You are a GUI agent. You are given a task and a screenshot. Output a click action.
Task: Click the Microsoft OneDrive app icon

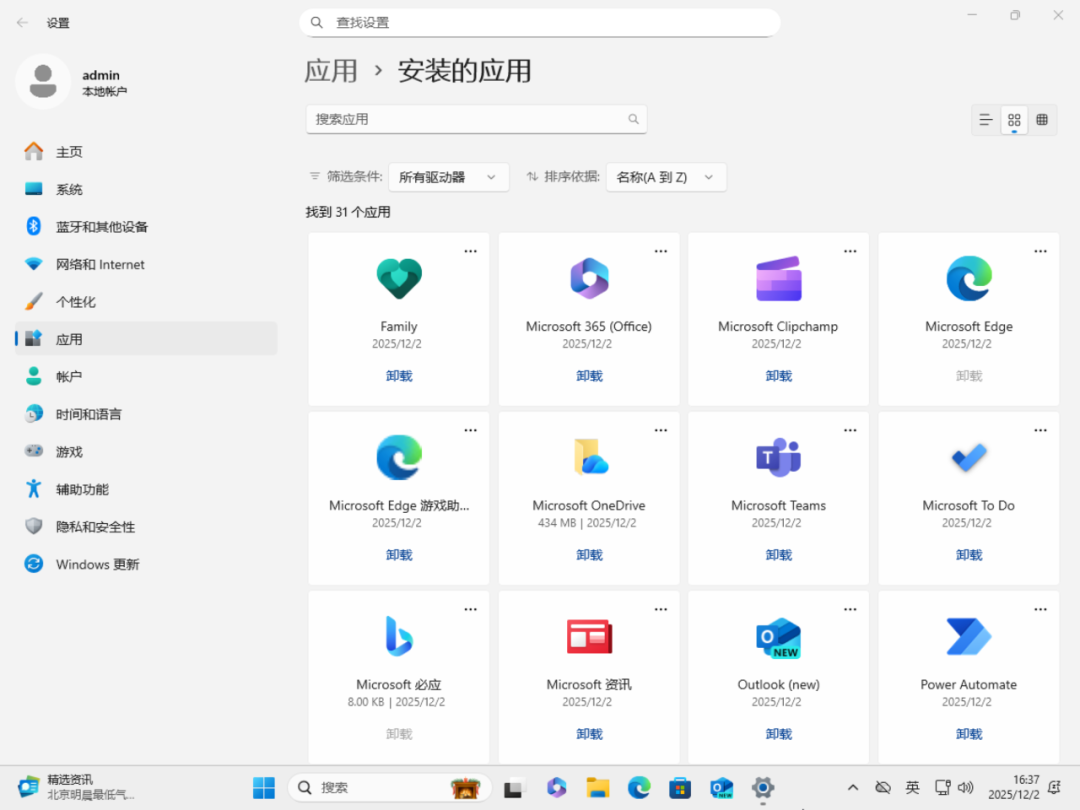pos(590,457)
